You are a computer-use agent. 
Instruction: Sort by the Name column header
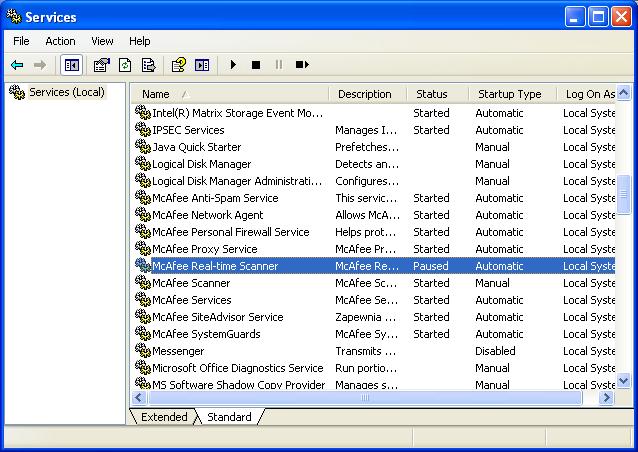click(x=230, y=94)
